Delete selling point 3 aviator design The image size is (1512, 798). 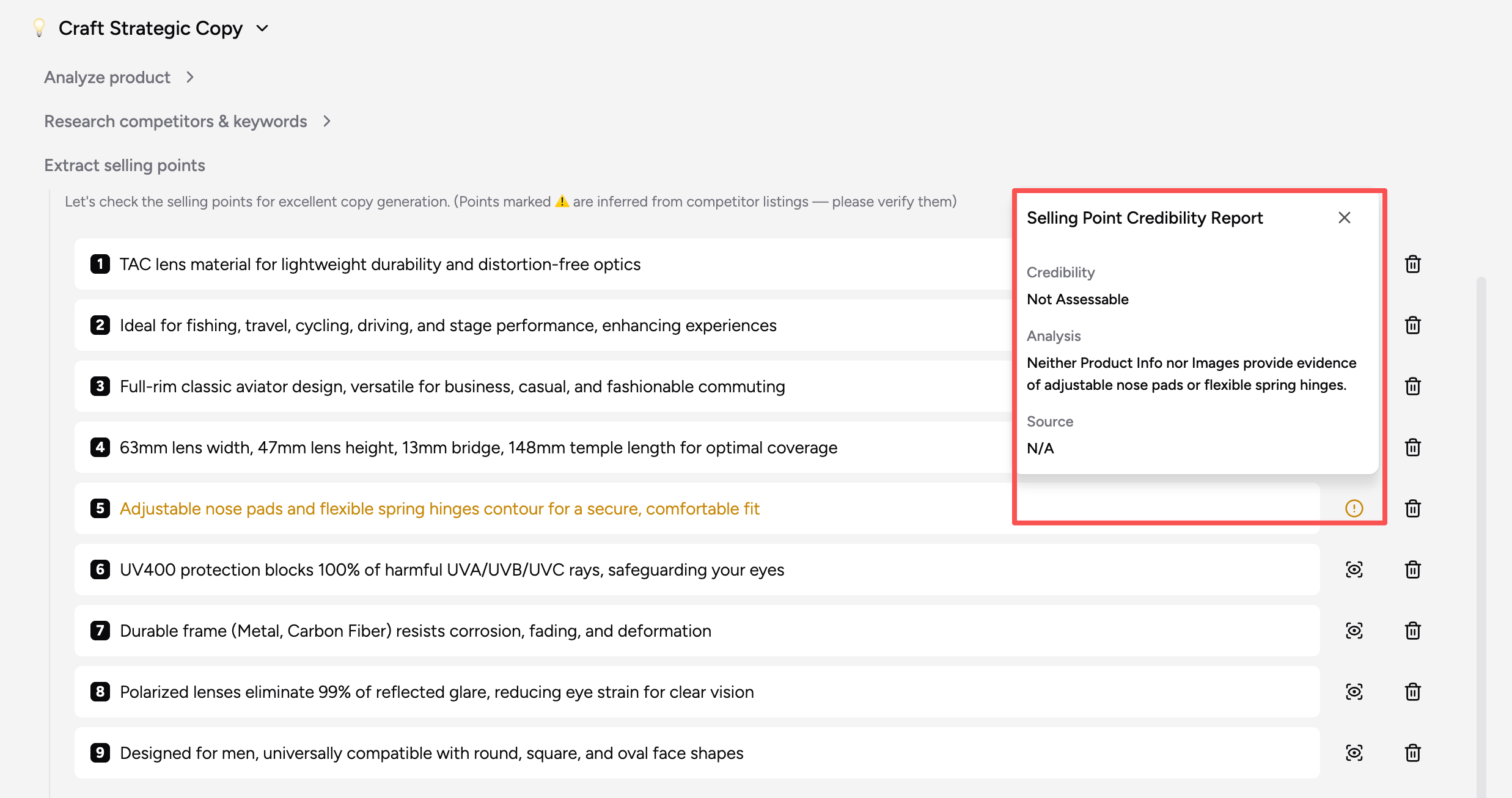pyautogui.click(x=1412, y=386)
